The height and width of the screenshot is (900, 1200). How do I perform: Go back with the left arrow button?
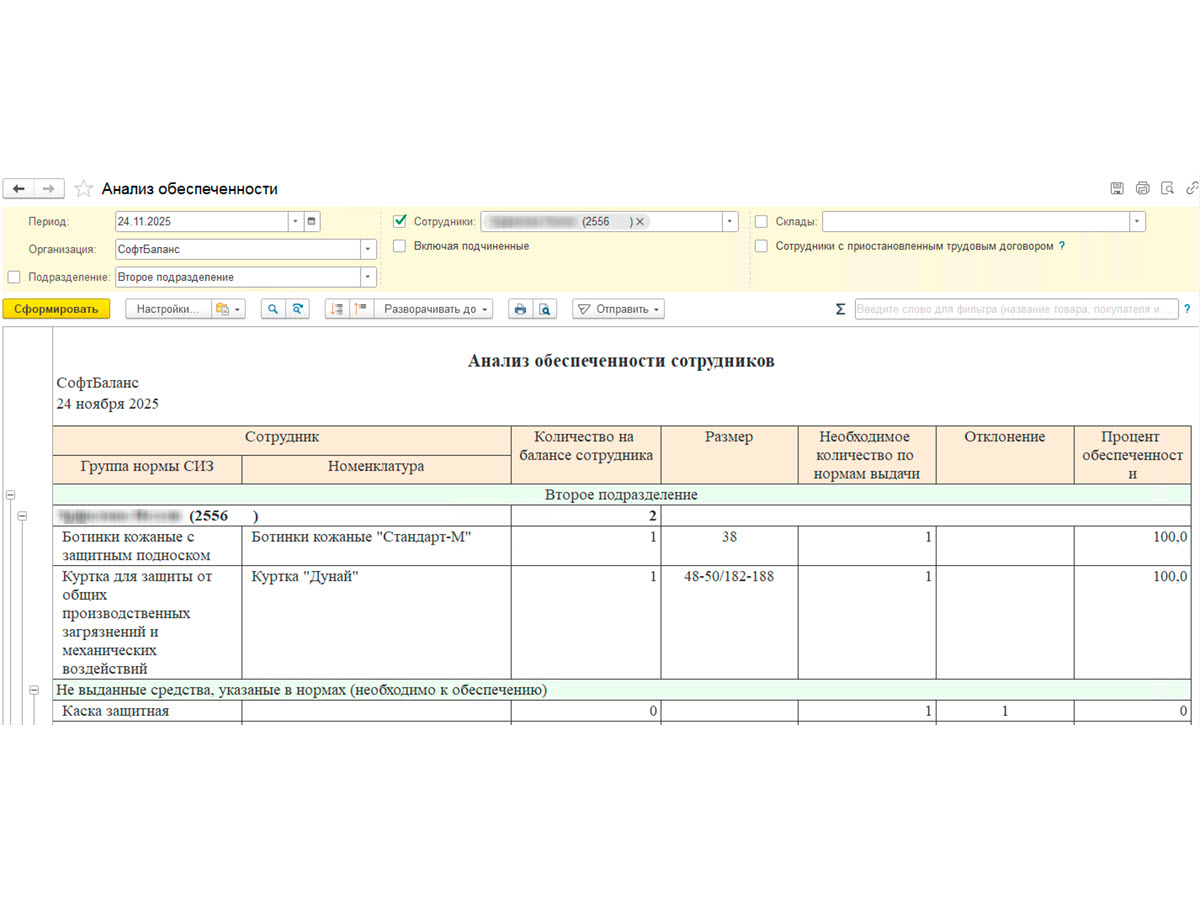(19, 188)
